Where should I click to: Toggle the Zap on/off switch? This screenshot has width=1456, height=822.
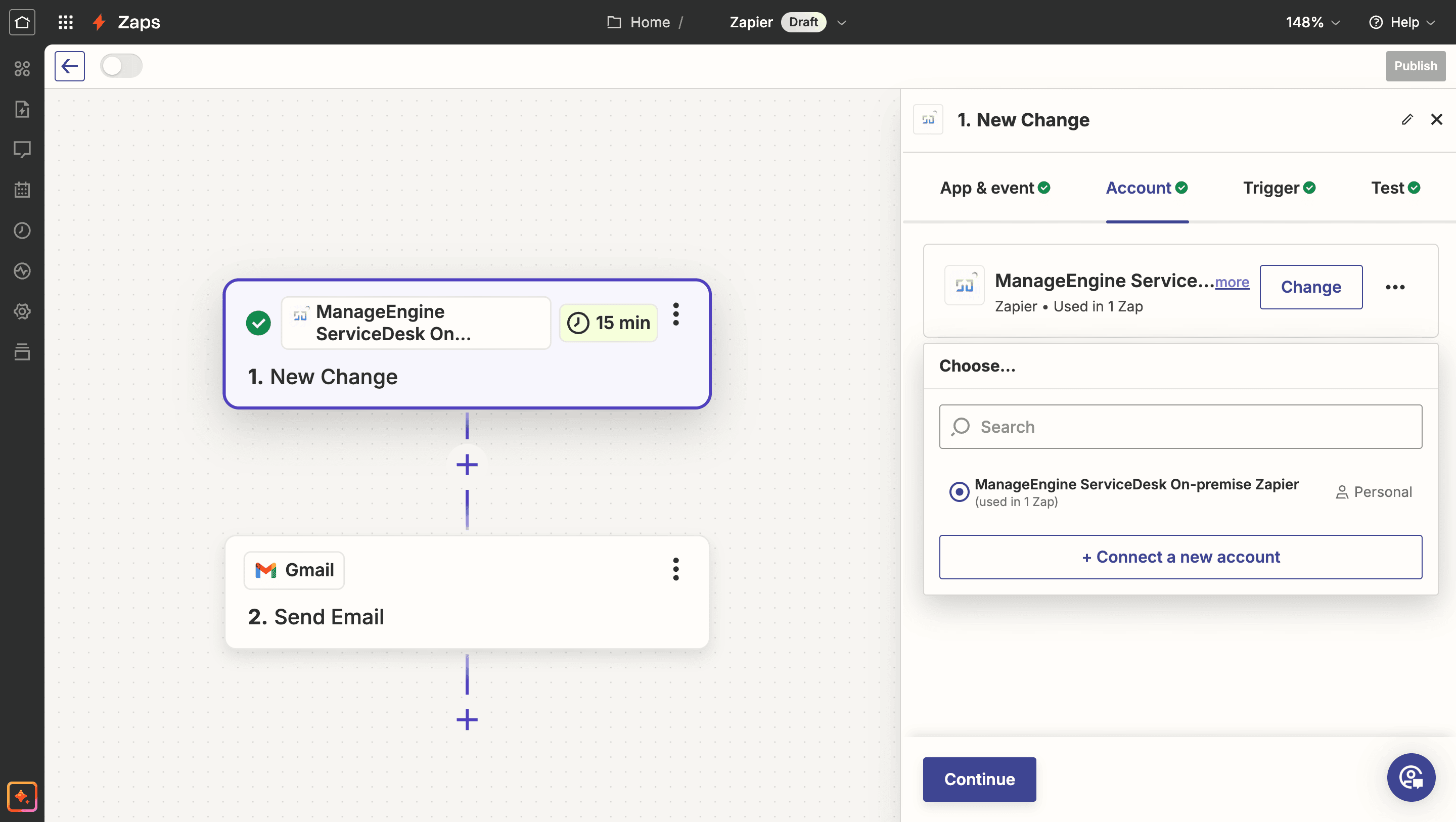click(121, 66)
